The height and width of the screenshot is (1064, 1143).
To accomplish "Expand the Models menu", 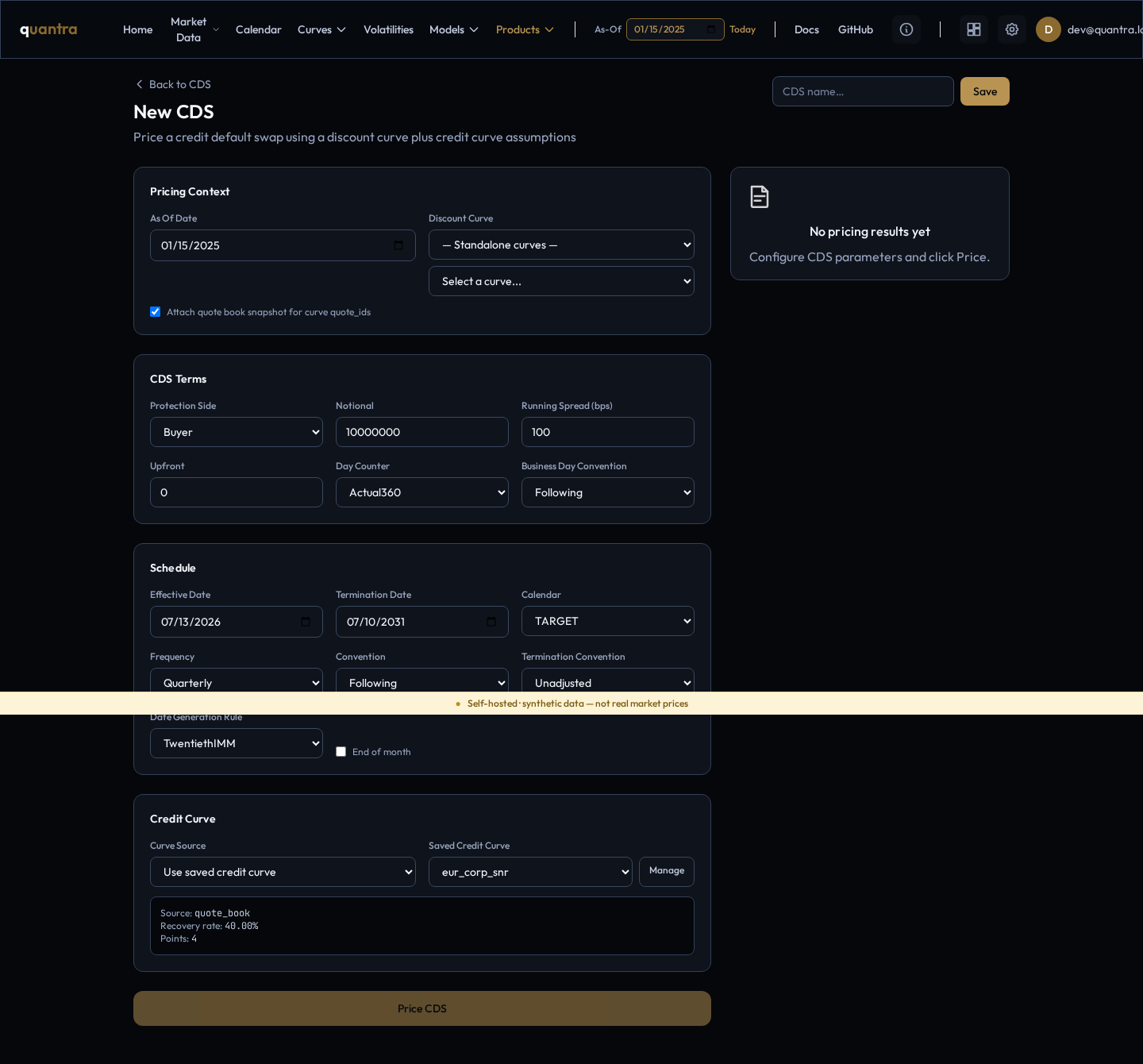I will click(454, 29).
